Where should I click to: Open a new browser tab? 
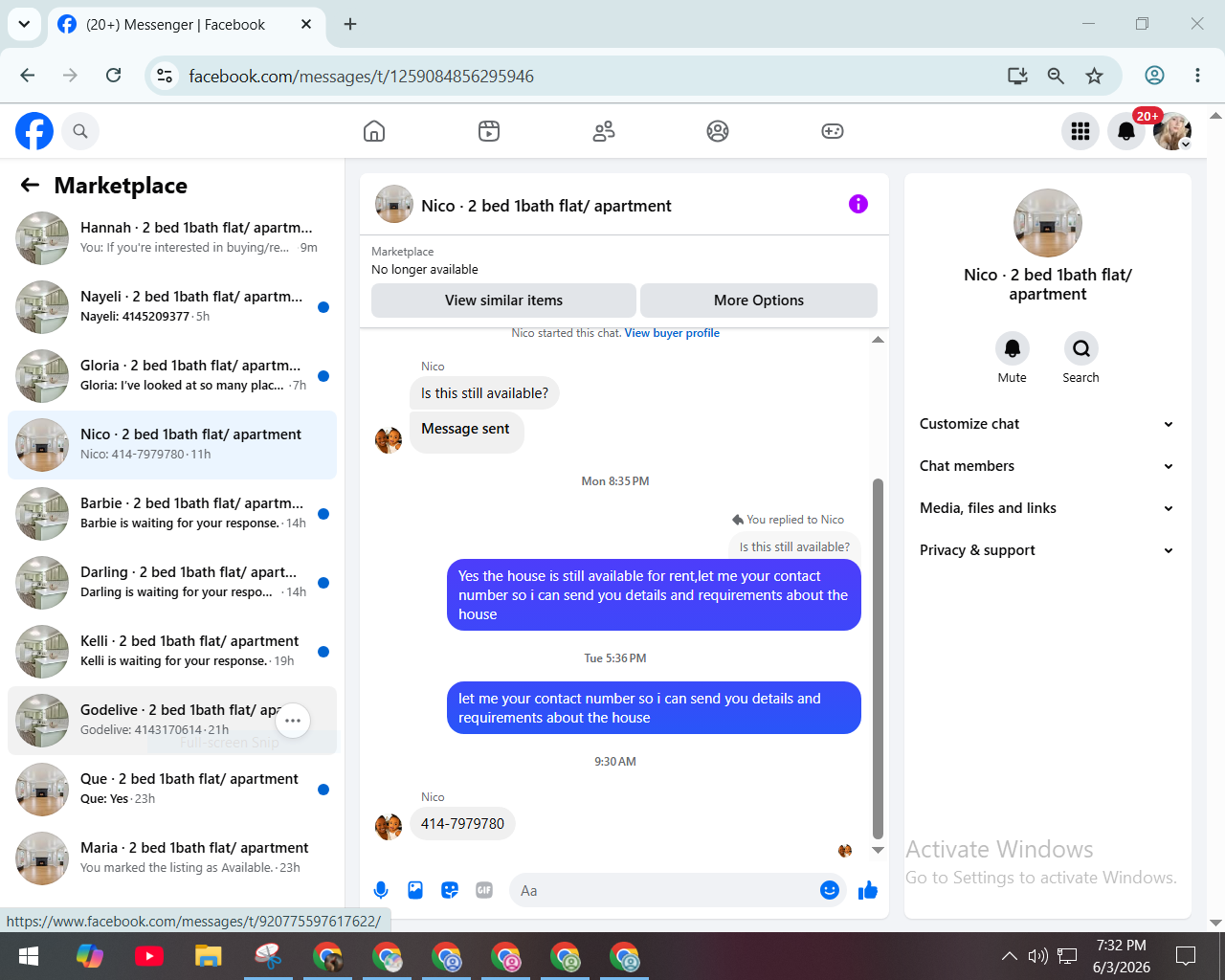point(350,24)
